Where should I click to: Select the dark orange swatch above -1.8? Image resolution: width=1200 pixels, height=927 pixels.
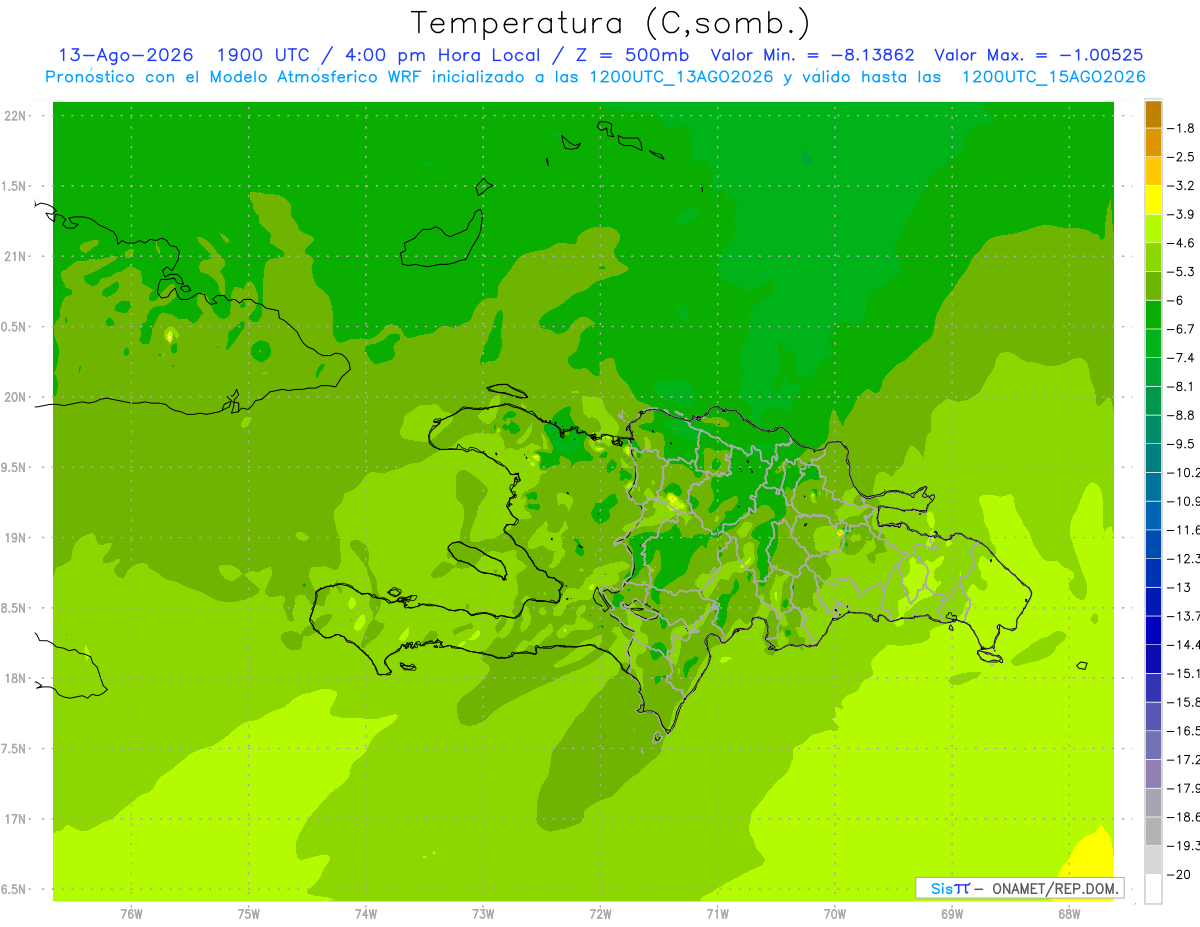[x=1153, y=114]
